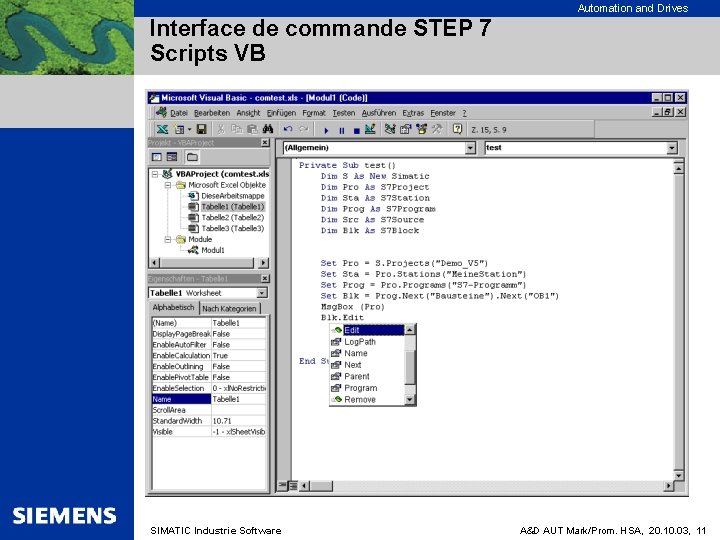The height and width of the screenshot is (540, 720).
Task: Click the Copy toolbar icon
Action: [236, 129]
